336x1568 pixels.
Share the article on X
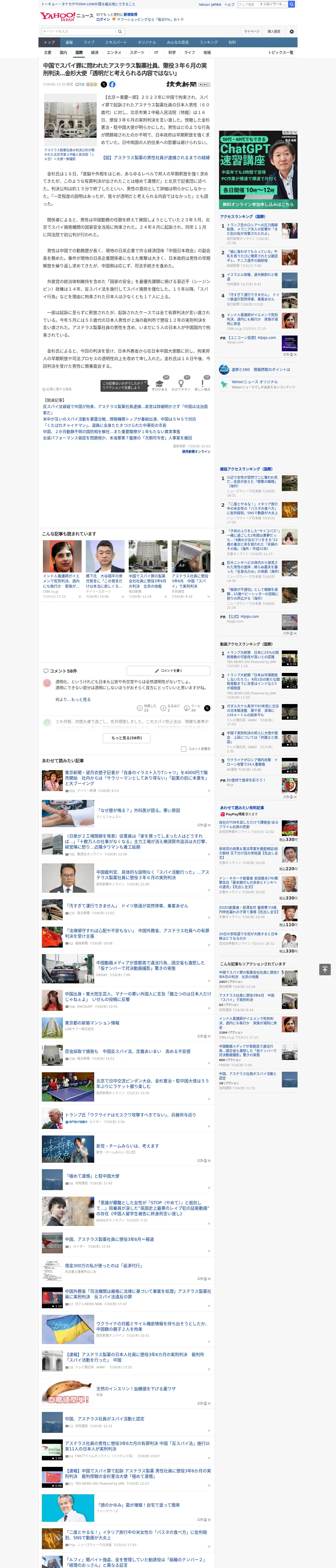(104, 85)
